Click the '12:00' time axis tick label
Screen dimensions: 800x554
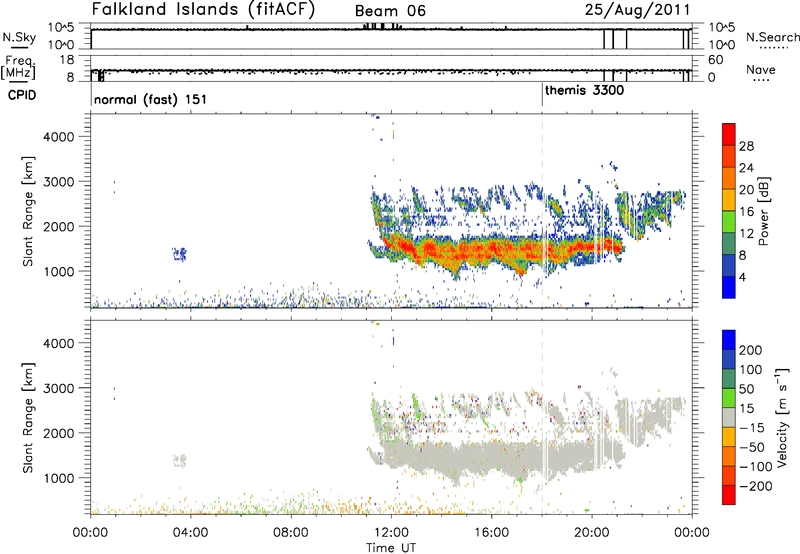click(x=391, y=533)
